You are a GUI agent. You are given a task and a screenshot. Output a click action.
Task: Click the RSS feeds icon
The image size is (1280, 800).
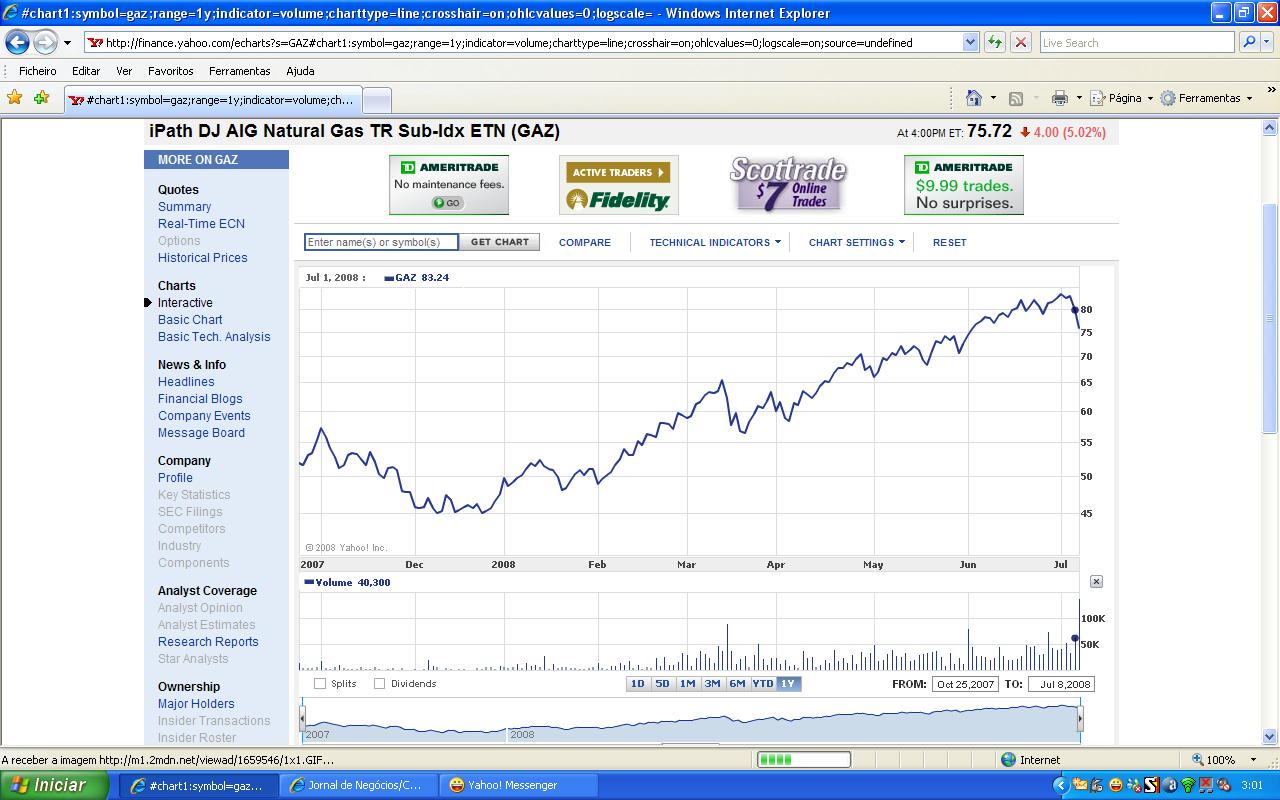(x=1016, y=98)
